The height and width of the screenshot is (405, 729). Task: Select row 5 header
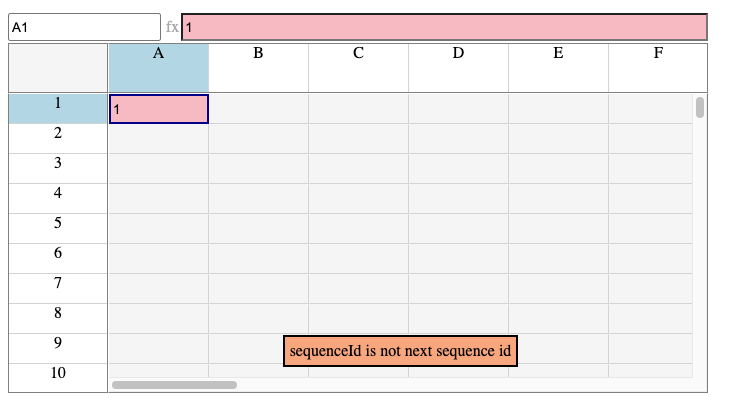point(58,228)
